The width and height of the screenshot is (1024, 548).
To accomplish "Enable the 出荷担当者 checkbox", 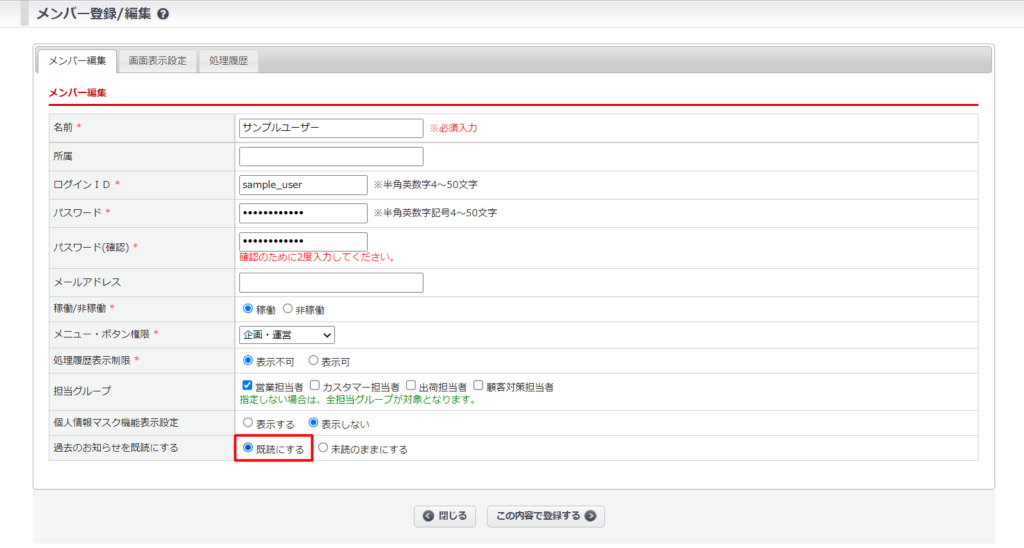I will (411, 386).
